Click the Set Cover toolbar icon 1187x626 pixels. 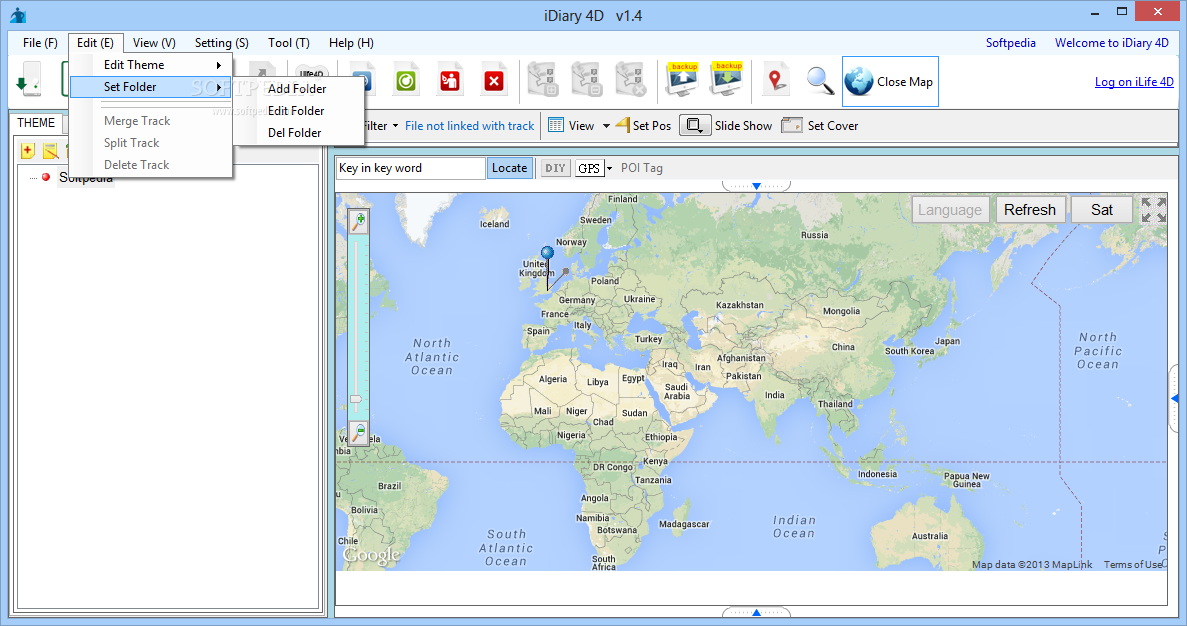[x=792, y=125]
